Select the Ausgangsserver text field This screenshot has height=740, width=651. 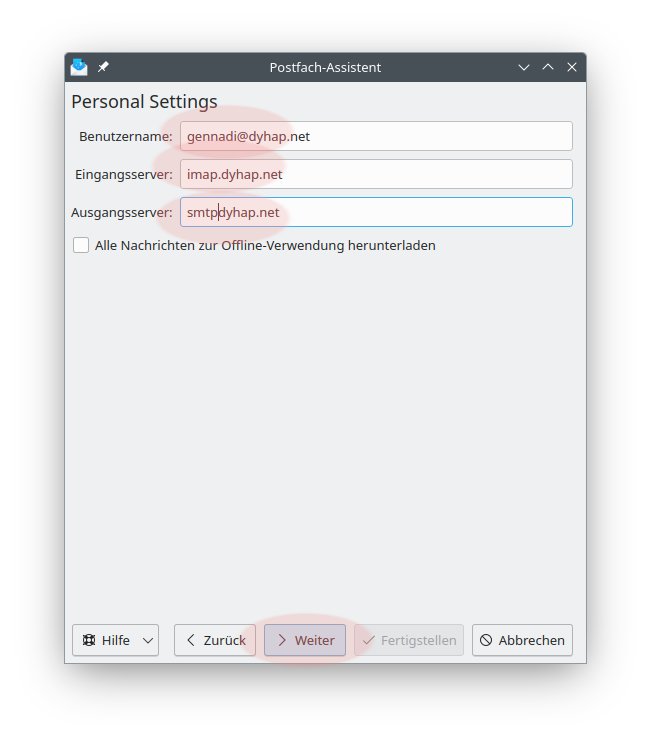pyautogui.click(x=376, y=212)
